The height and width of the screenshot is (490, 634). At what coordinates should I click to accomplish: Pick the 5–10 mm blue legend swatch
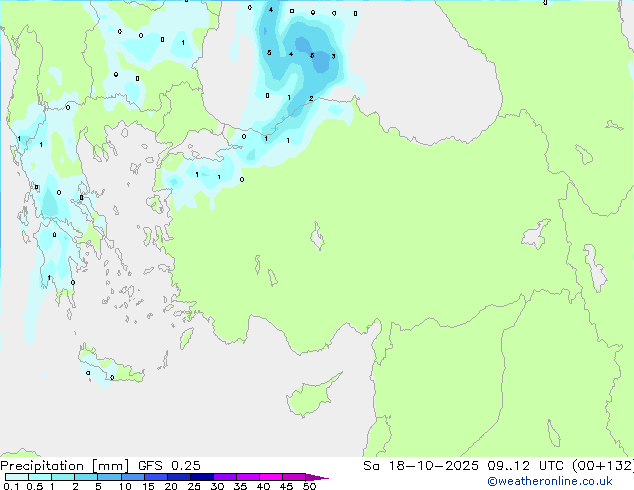click(x=109, y=477)
